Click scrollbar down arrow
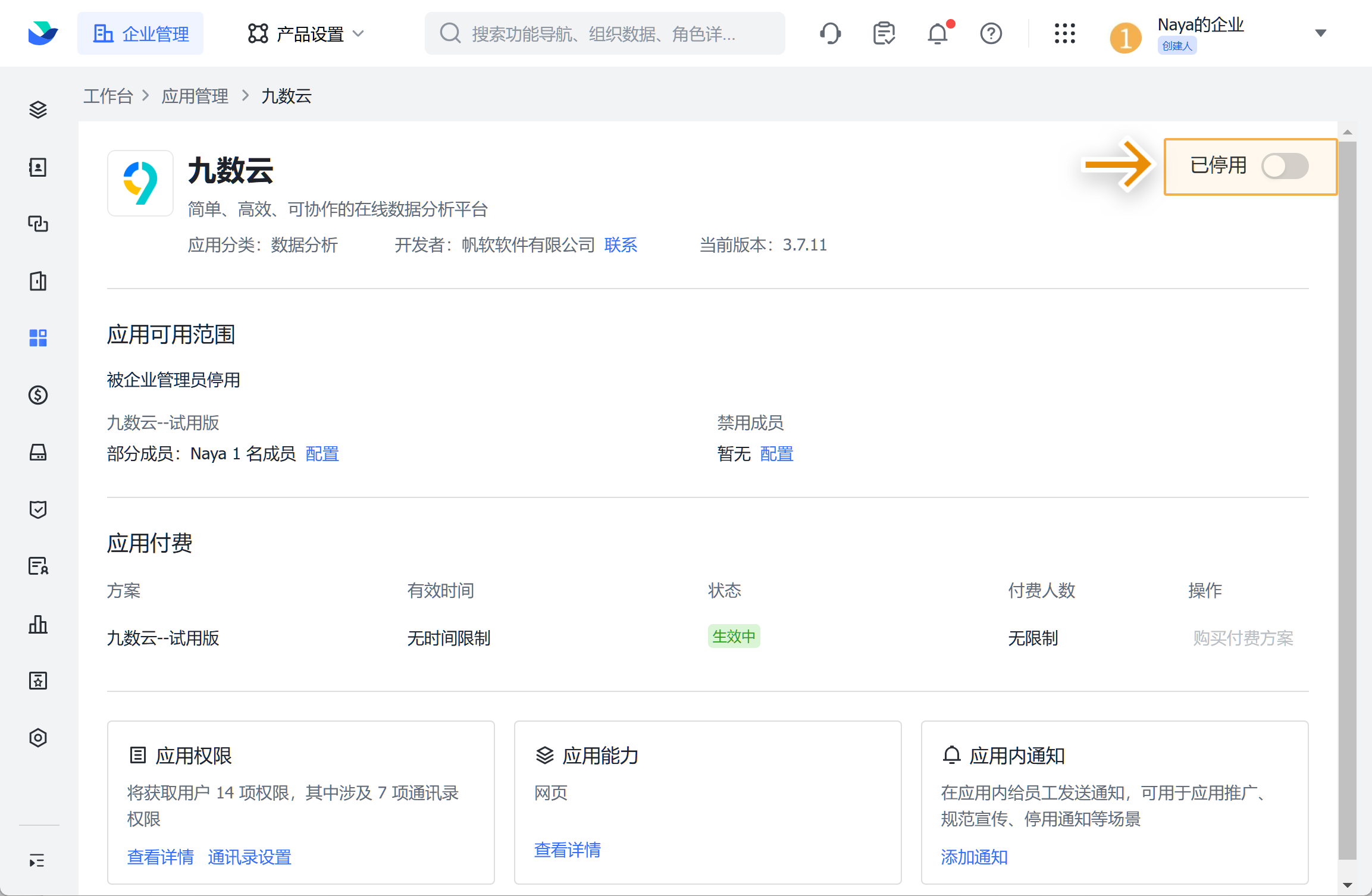This screenshot has height=896, width=1372. point(1348,886)
